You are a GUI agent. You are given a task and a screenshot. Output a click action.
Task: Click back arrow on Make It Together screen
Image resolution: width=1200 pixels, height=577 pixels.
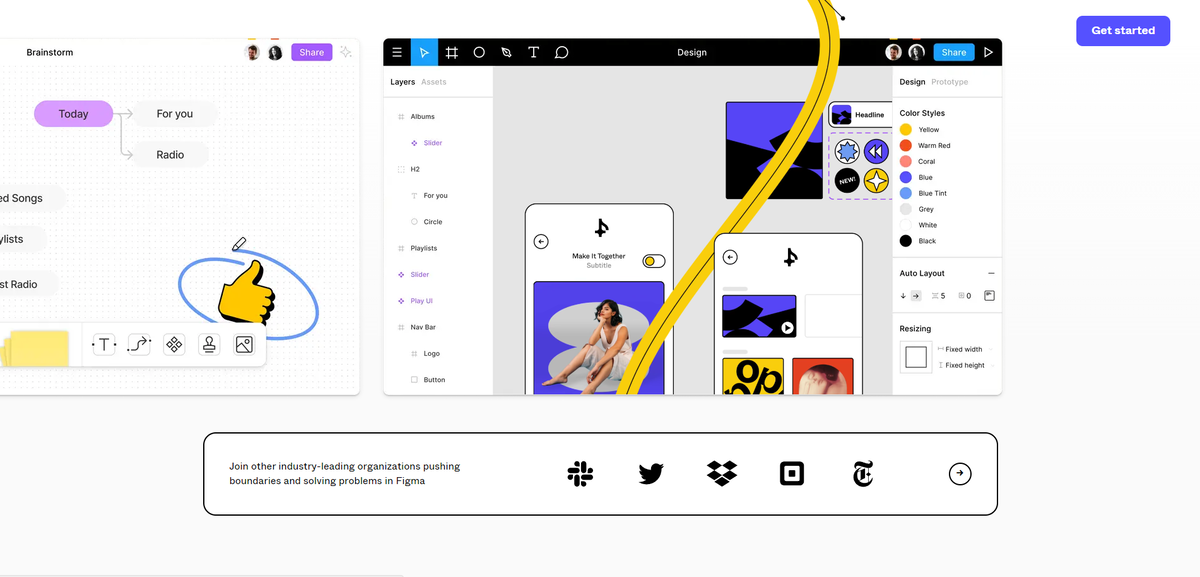coord(541,241)
